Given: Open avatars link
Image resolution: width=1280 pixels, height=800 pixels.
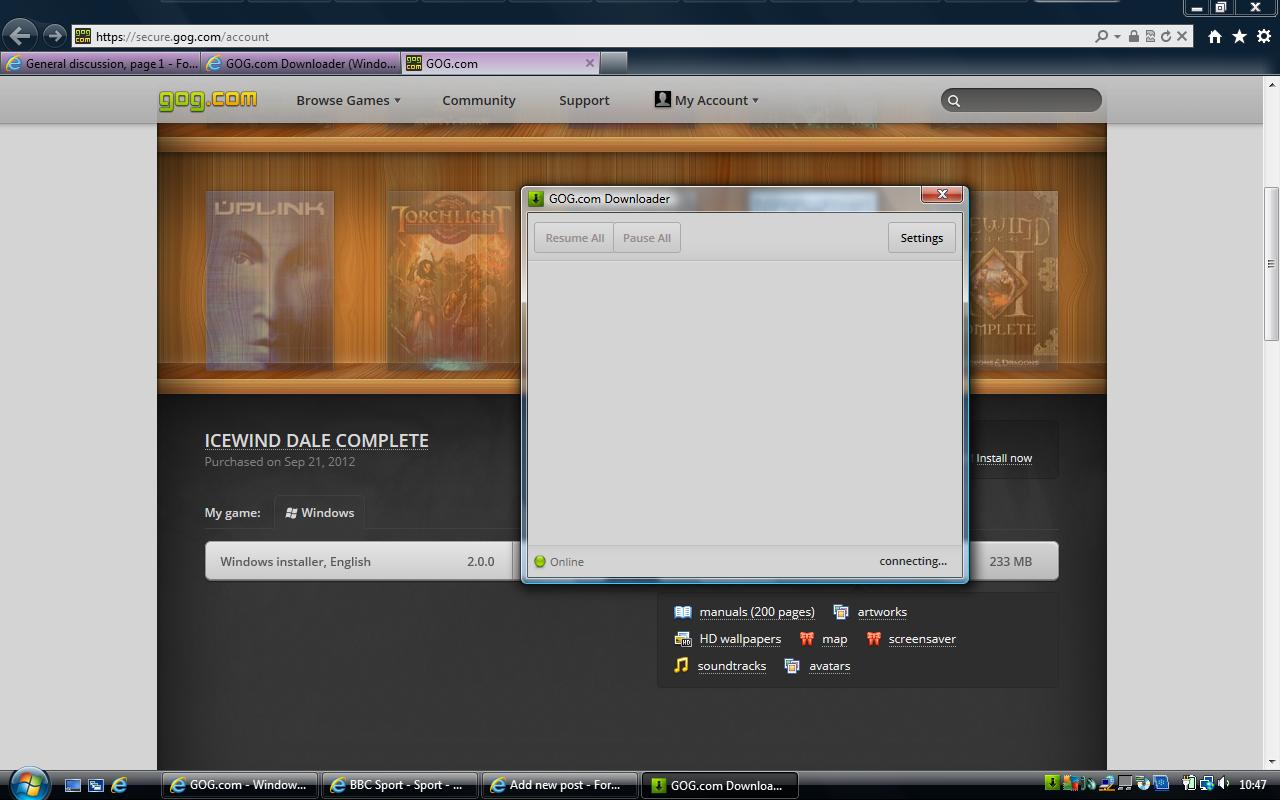Looking at the screenshot, I should [x=830, y=666].
